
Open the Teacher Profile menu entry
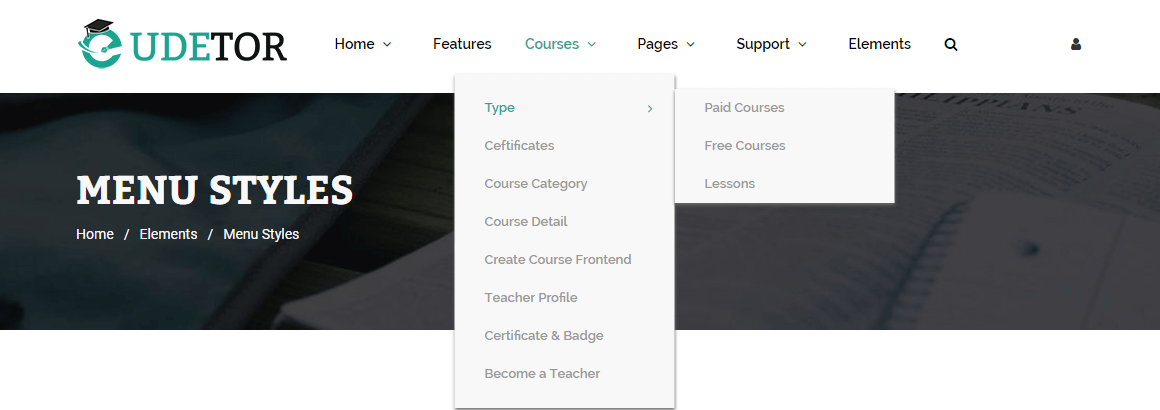click(x=531, y=298)
